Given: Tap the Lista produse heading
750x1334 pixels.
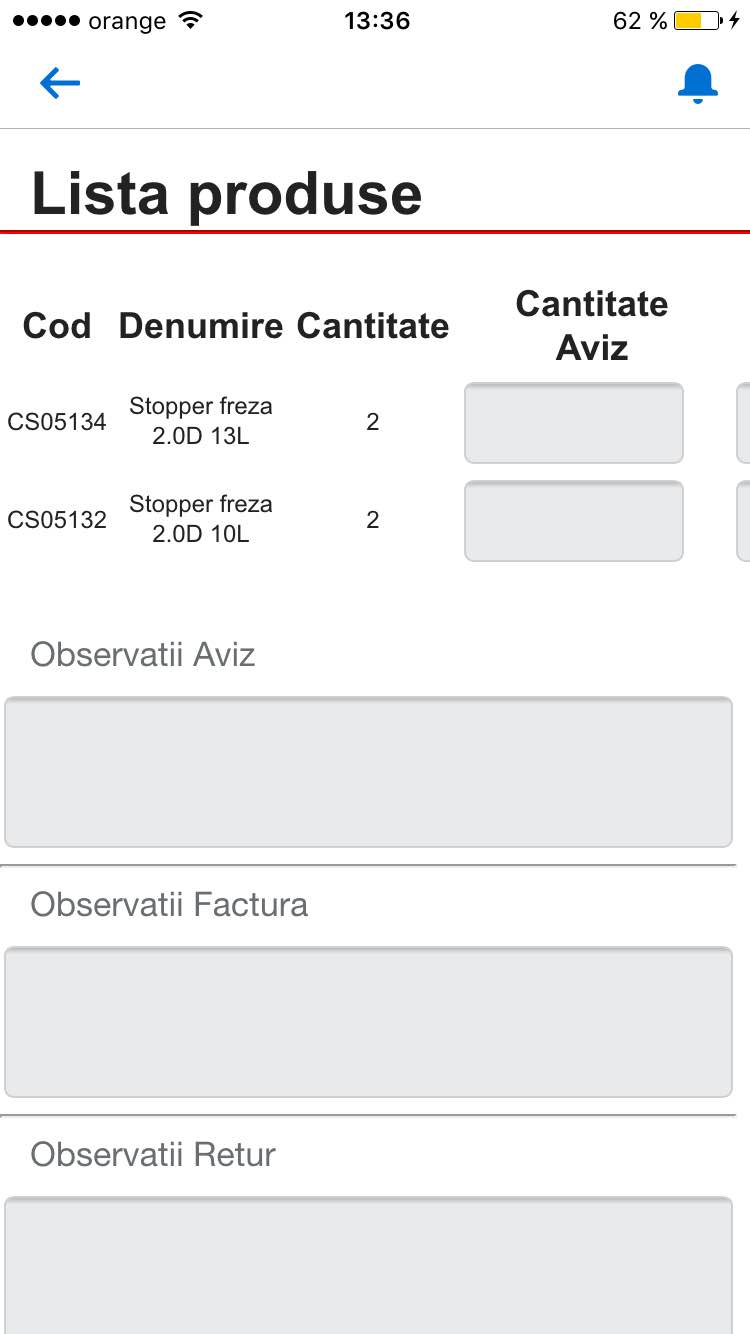Looking at the screenshot, I should coord(227,193).
